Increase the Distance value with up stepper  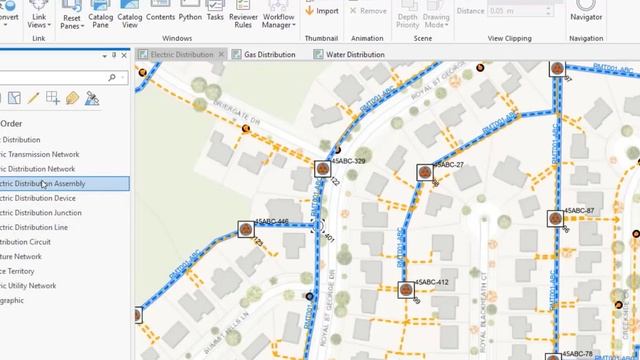coord(548,8)
